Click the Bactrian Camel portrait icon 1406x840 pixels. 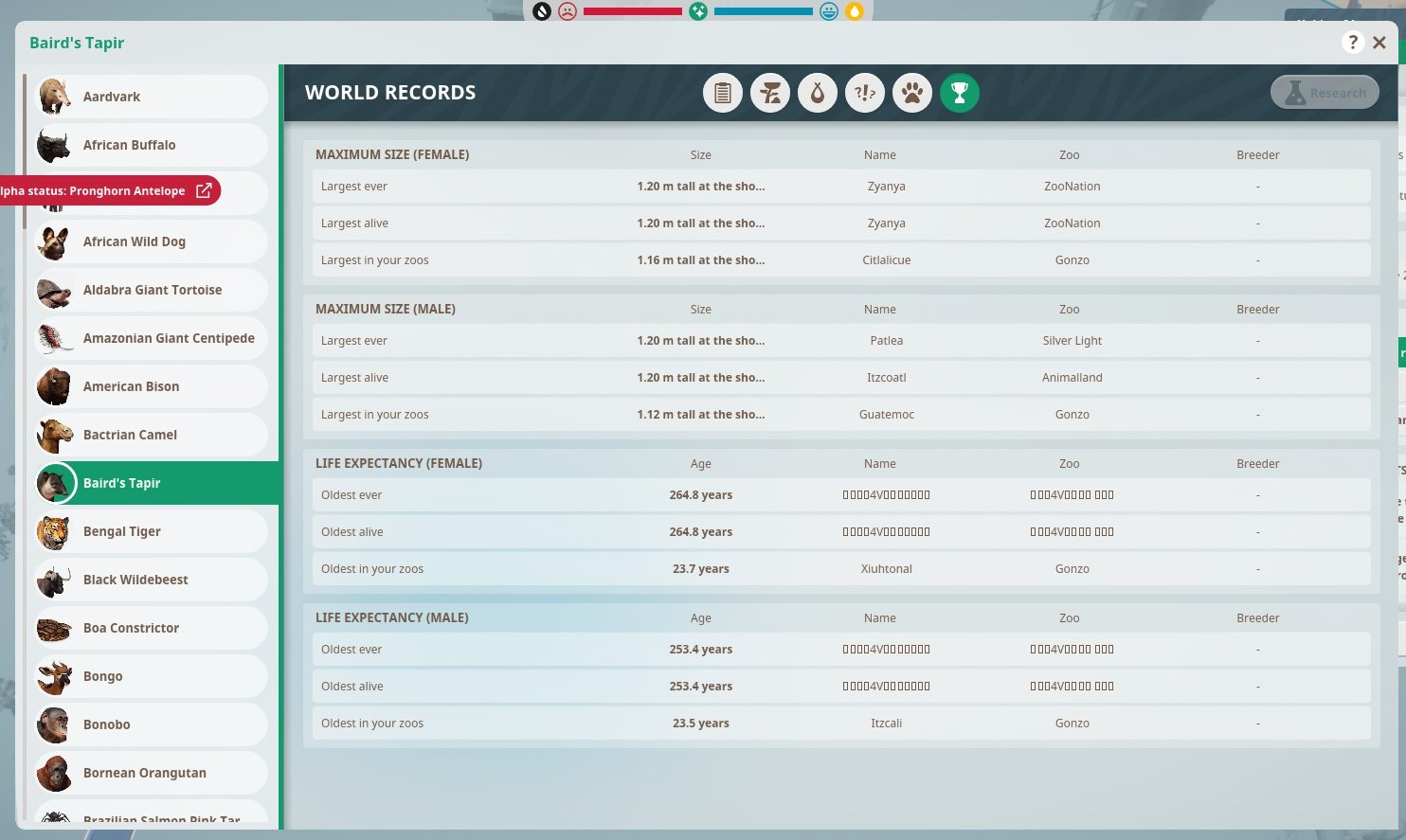[55, 435]
